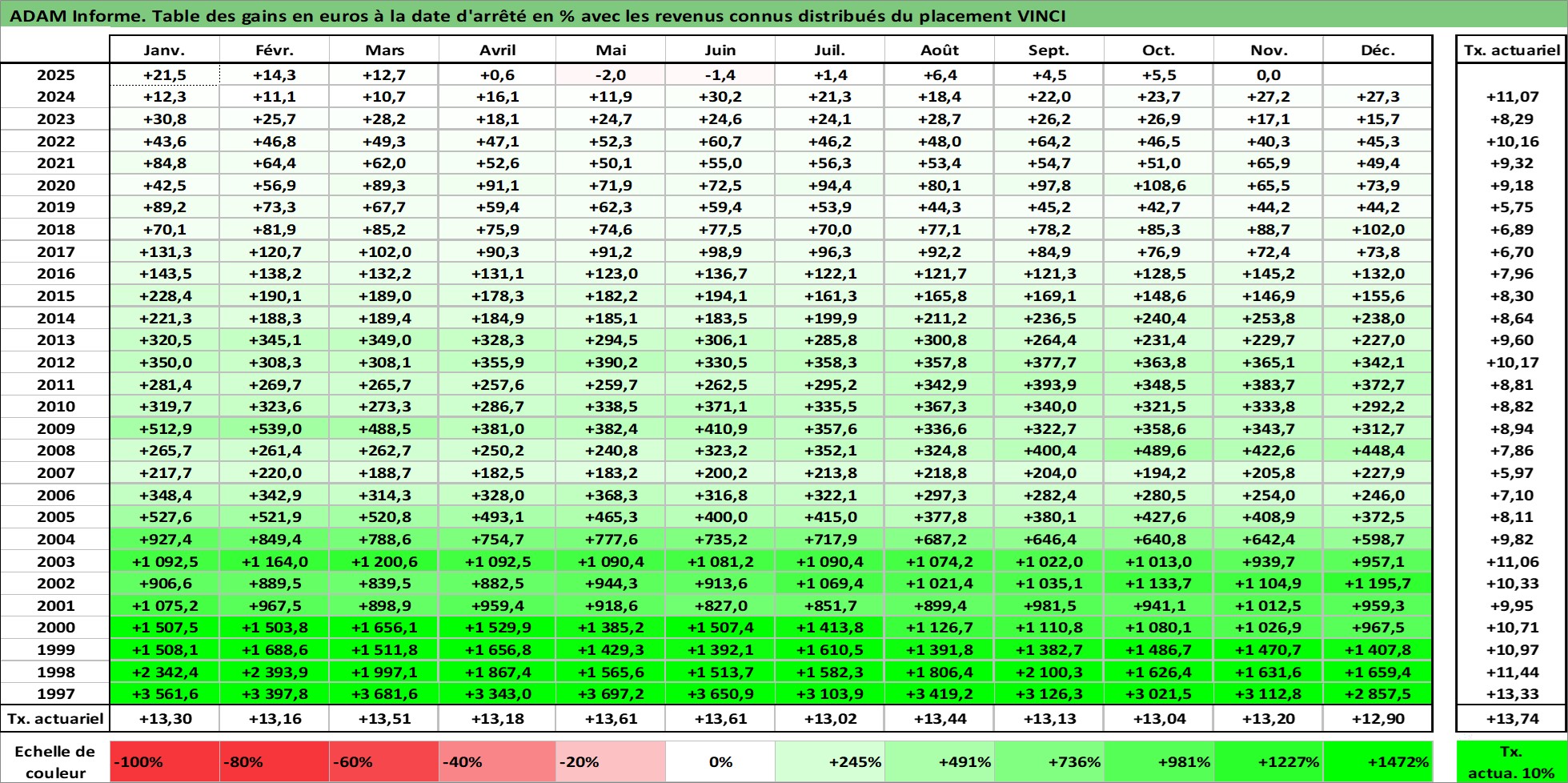Select the 1997 row label

tap(55, 693)
